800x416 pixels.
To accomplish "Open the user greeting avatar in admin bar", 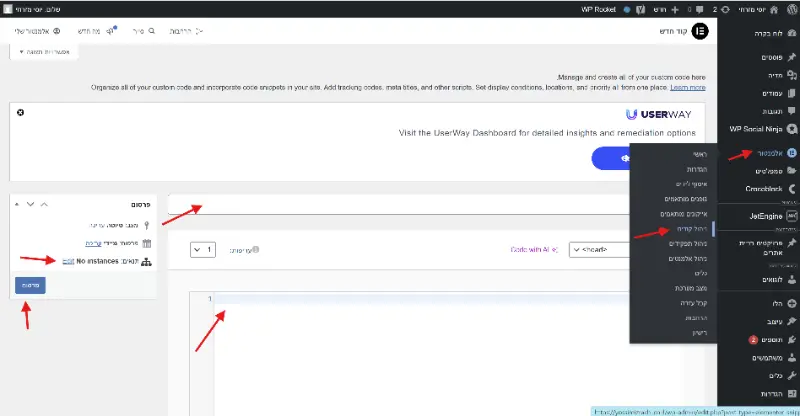I will [8, 9].
